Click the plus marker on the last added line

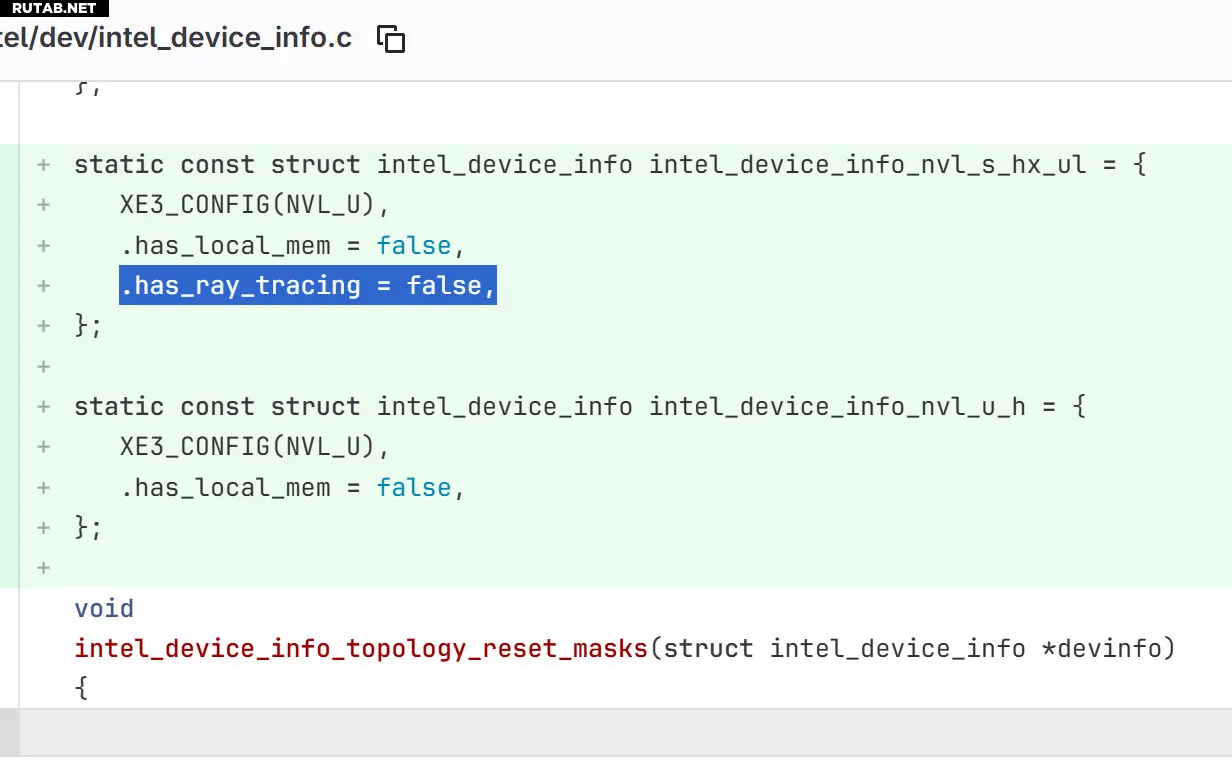pos(43,568)
